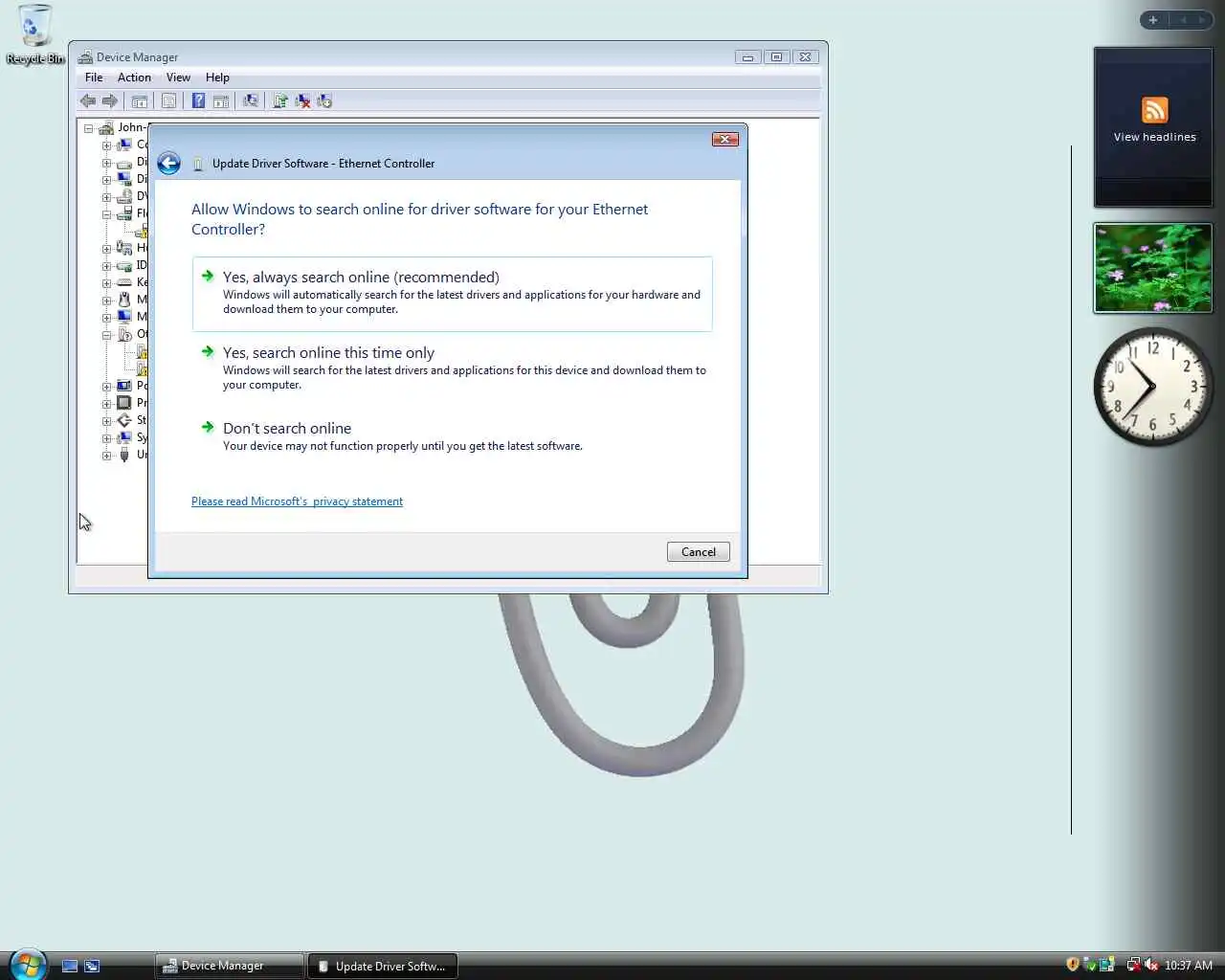Click View headlines text in feed gadget
This screenshot has width=1225, height=980.
tap(1154, 137)
